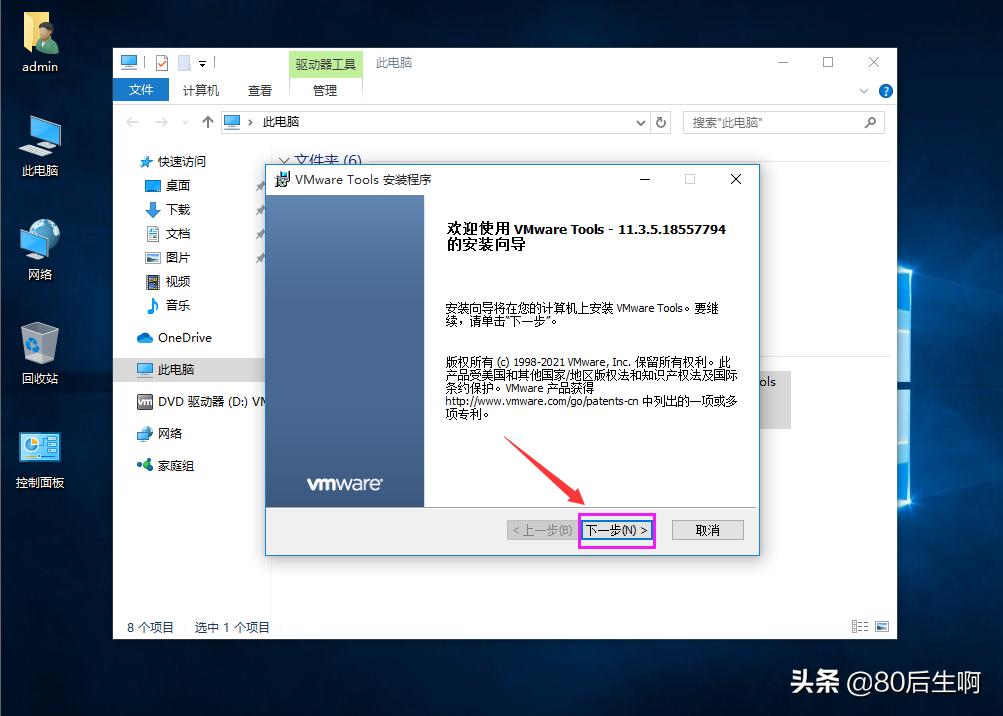Switch to details view in status bar
The image size is (1003, 716).
[x=860, y=626]
